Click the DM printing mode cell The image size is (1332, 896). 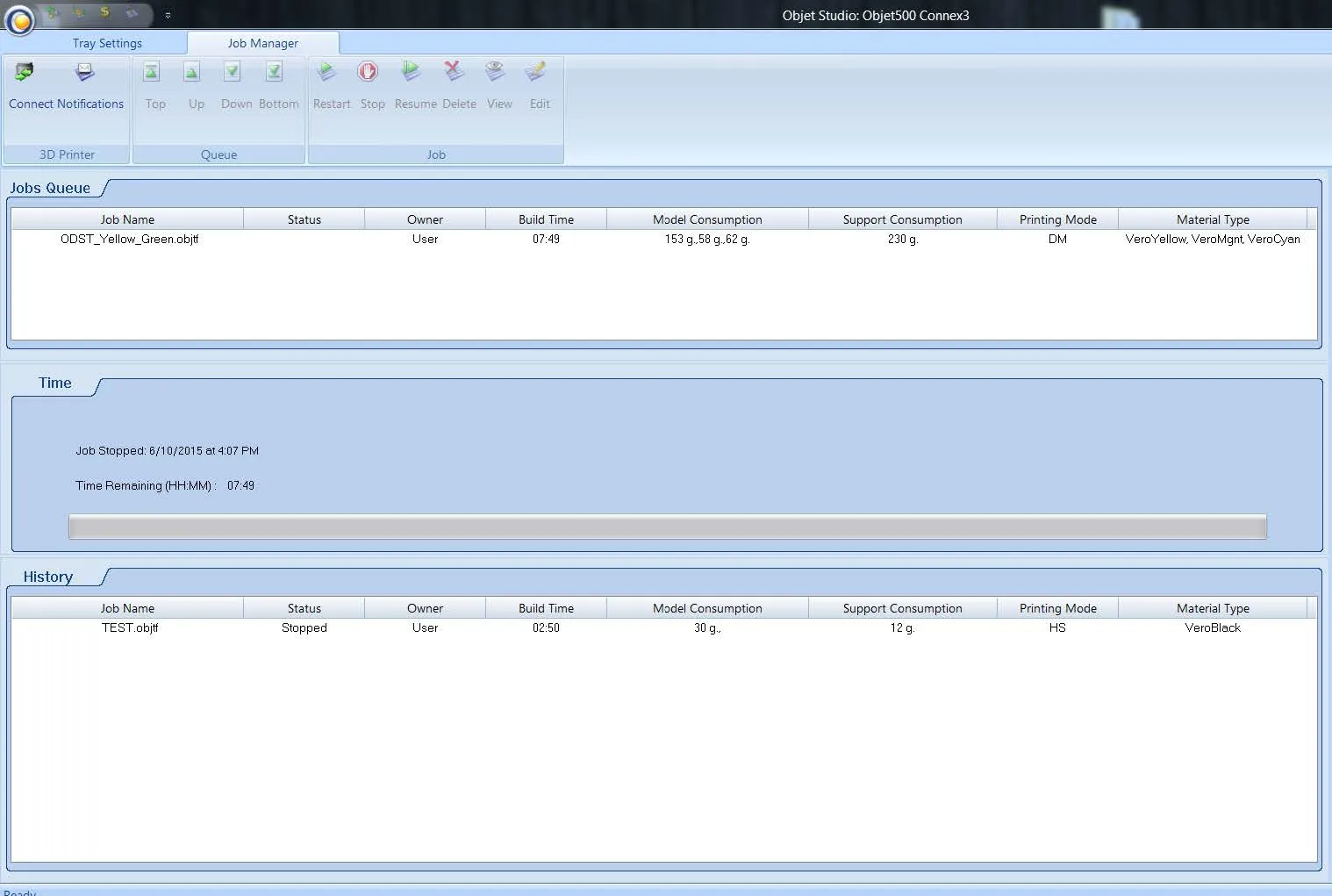click(x=1057, y=239)
